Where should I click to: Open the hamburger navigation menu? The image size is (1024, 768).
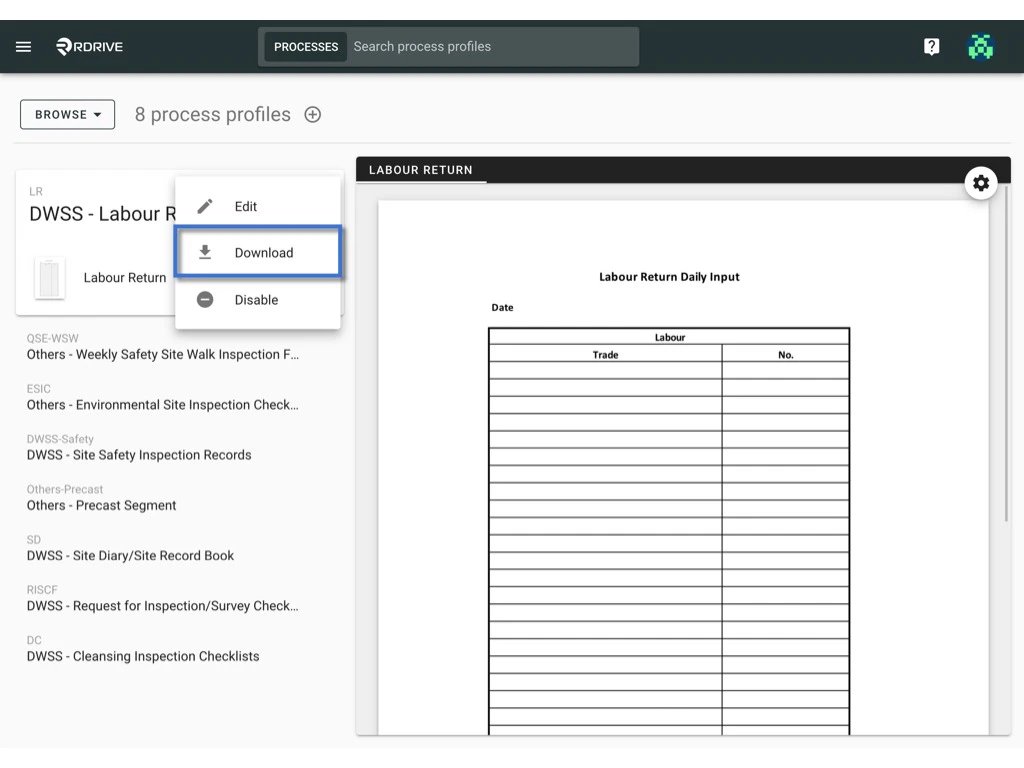click(x=23, y=46)
